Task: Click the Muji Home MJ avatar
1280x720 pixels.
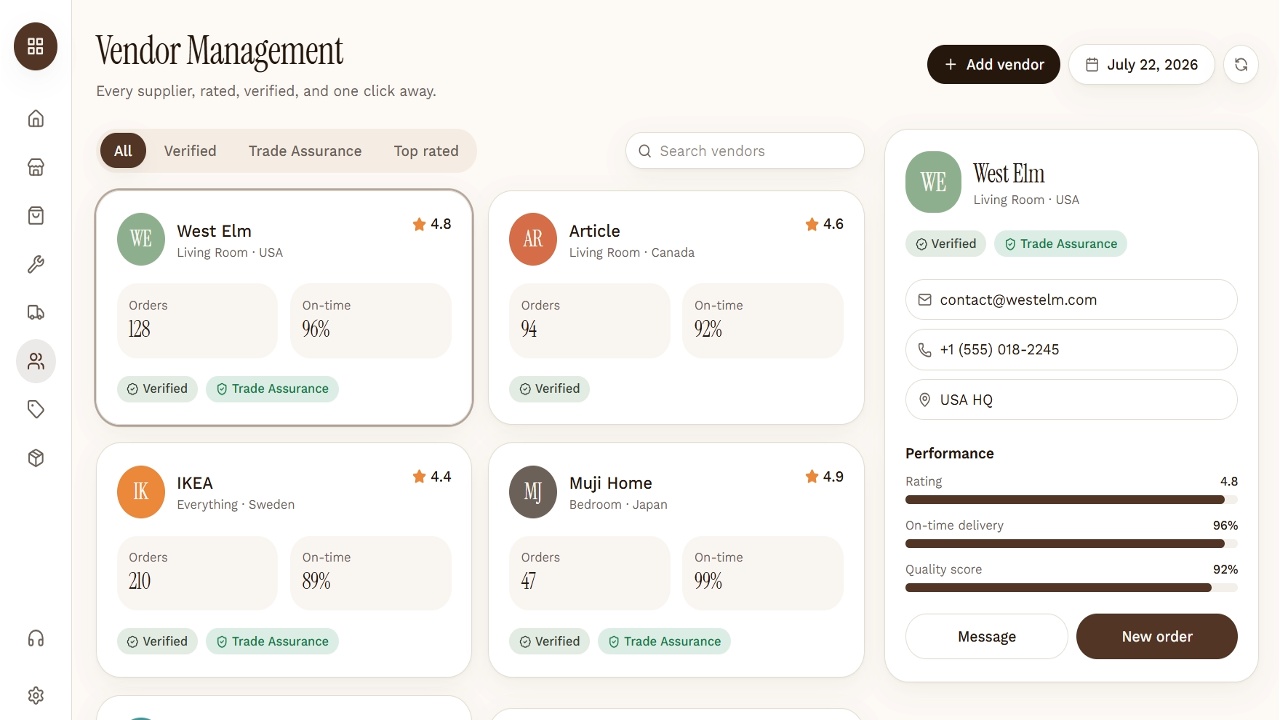Action: (x=533, y=491)
